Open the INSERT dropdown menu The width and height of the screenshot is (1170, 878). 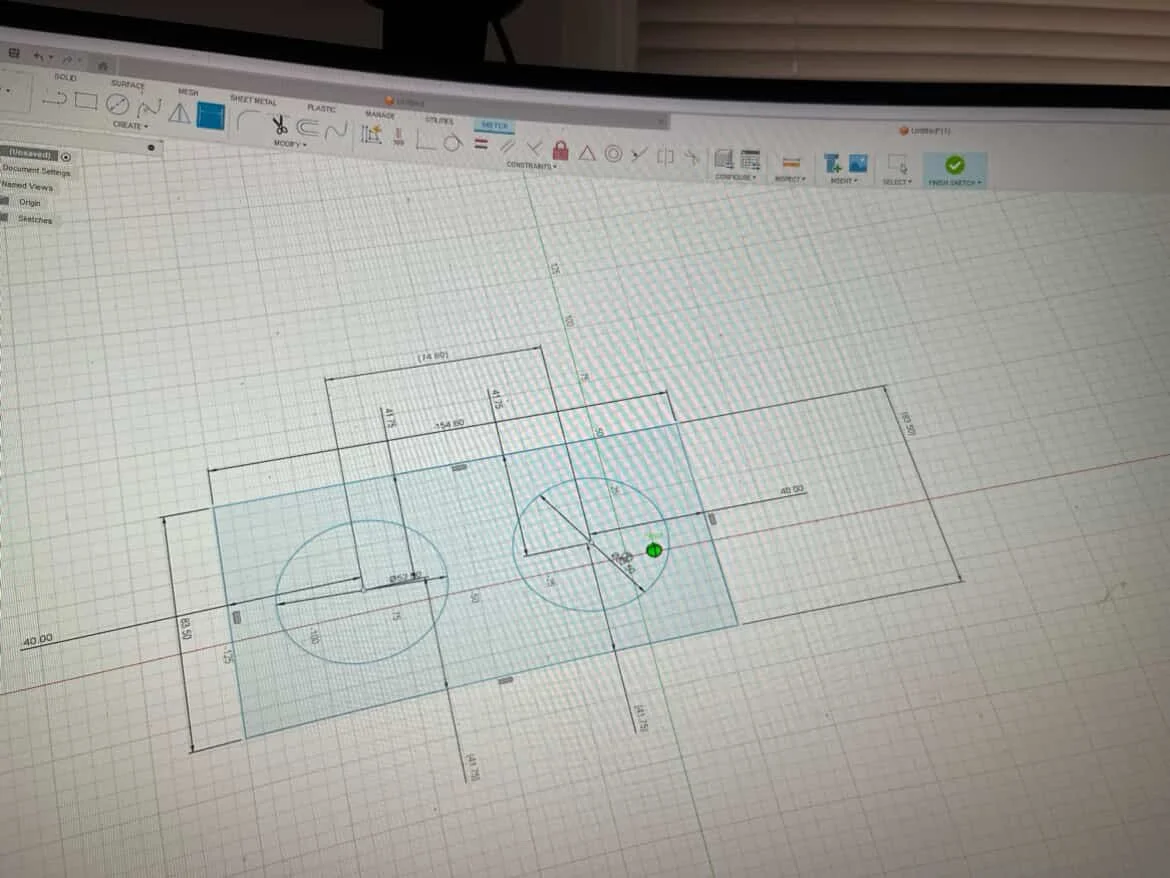click(844, 181)
